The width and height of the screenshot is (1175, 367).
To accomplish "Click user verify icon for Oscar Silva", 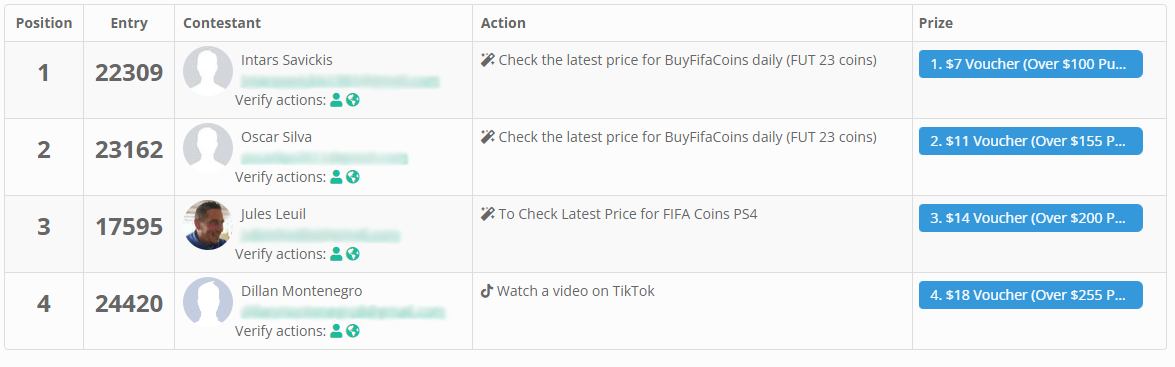I will [x=336, y=178].
